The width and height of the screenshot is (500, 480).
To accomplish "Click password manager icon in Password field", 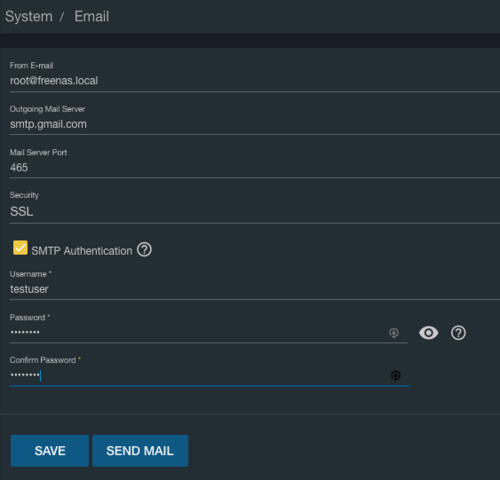I will click(x=394, y=333).
